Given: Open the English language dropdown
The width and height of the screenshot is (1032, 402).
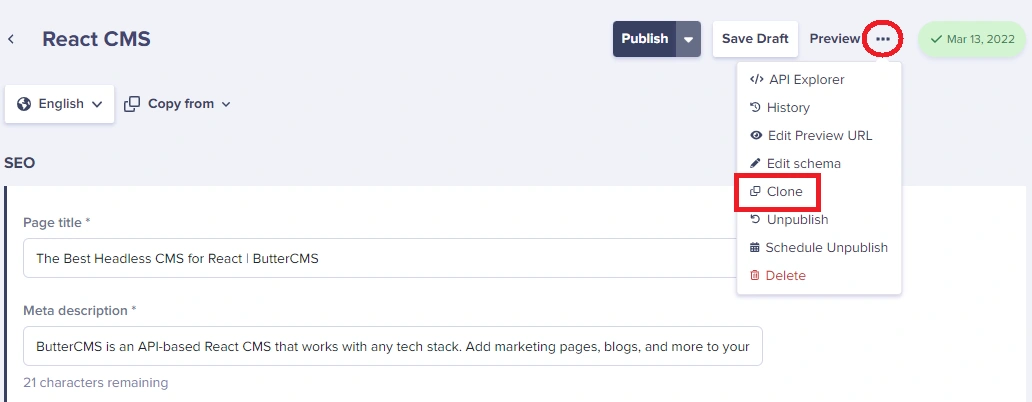Looking at the screenshot, I should [x=59, y=104].
